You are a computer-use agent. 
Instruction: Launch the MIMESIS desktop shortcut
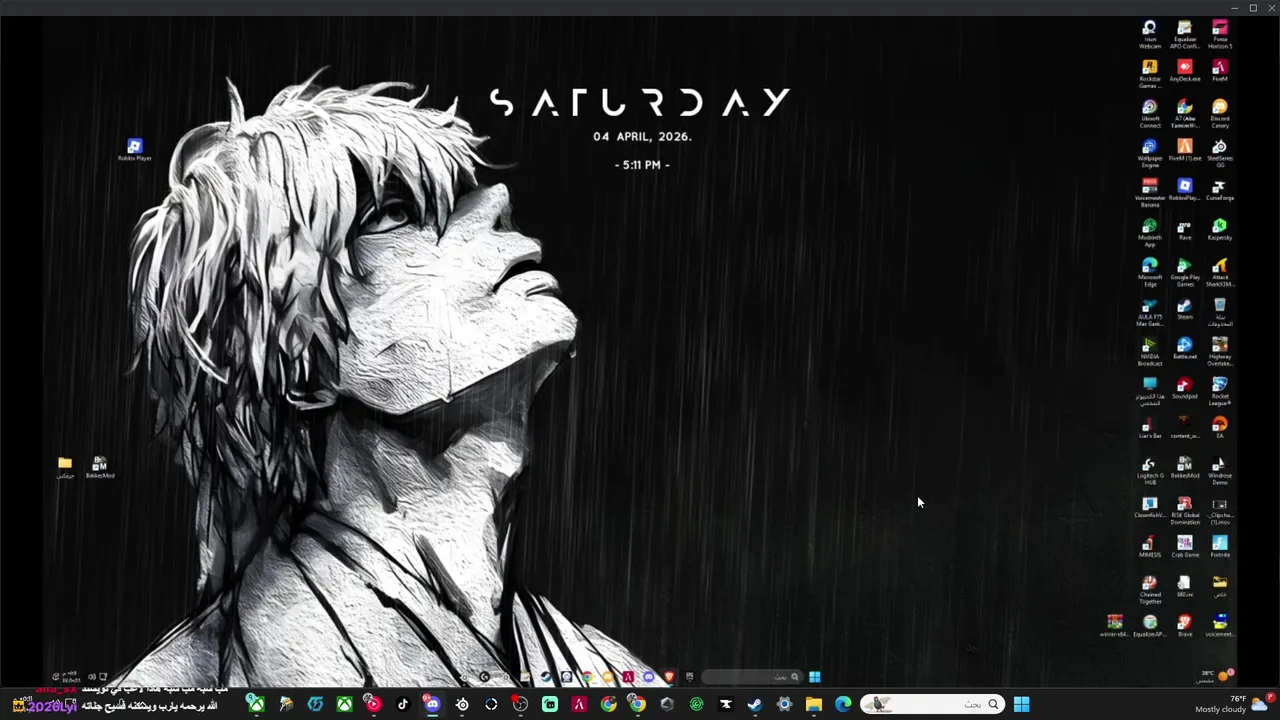click(x=1150, y=546)
